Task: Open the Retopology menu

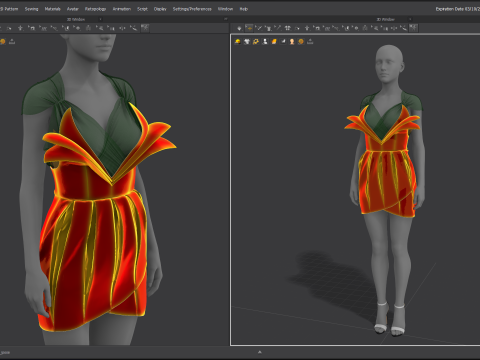Action: pyautogui.click(x=95, y=9)
